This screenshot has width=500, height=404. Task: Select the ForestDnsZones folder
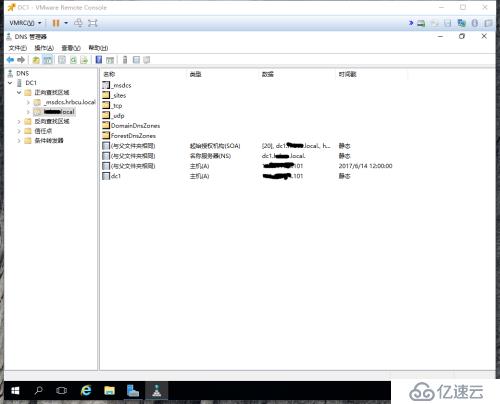click(x=129, y=136)
